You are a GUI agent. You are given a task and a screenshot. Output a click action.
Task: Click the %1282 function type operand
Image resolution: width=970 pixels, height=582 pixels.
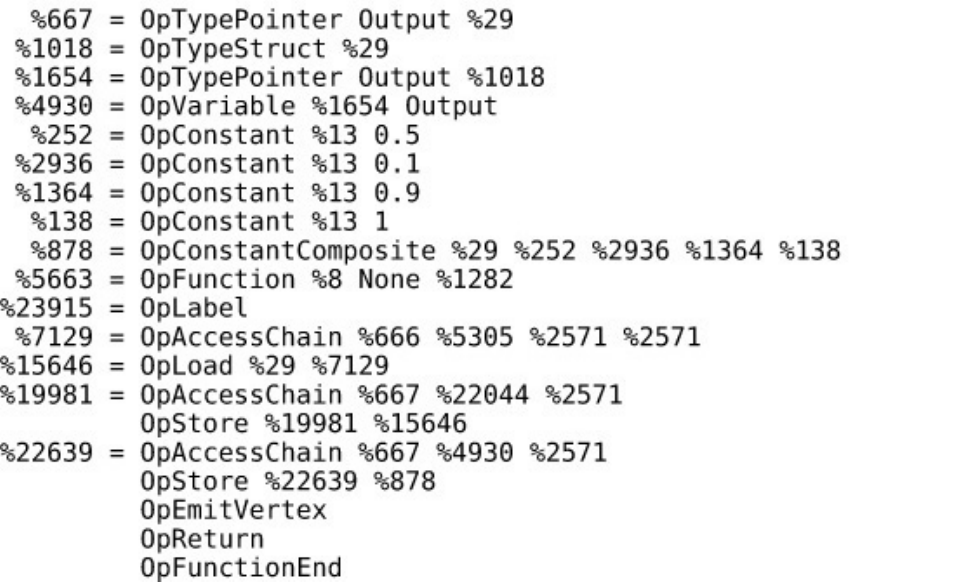point(482,279)
